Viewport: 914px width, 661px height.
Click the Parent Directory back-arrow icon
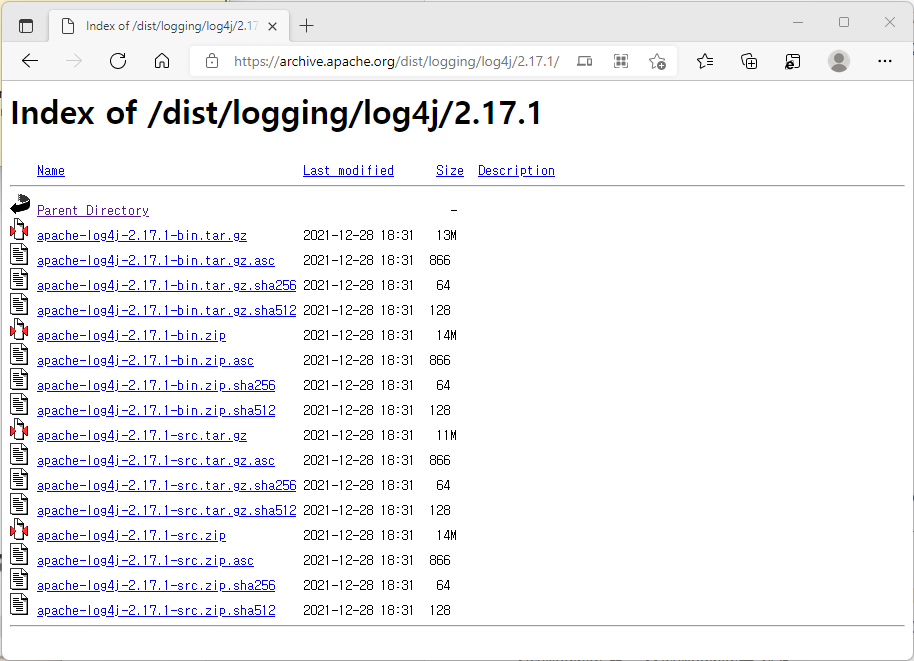[20, 204]
